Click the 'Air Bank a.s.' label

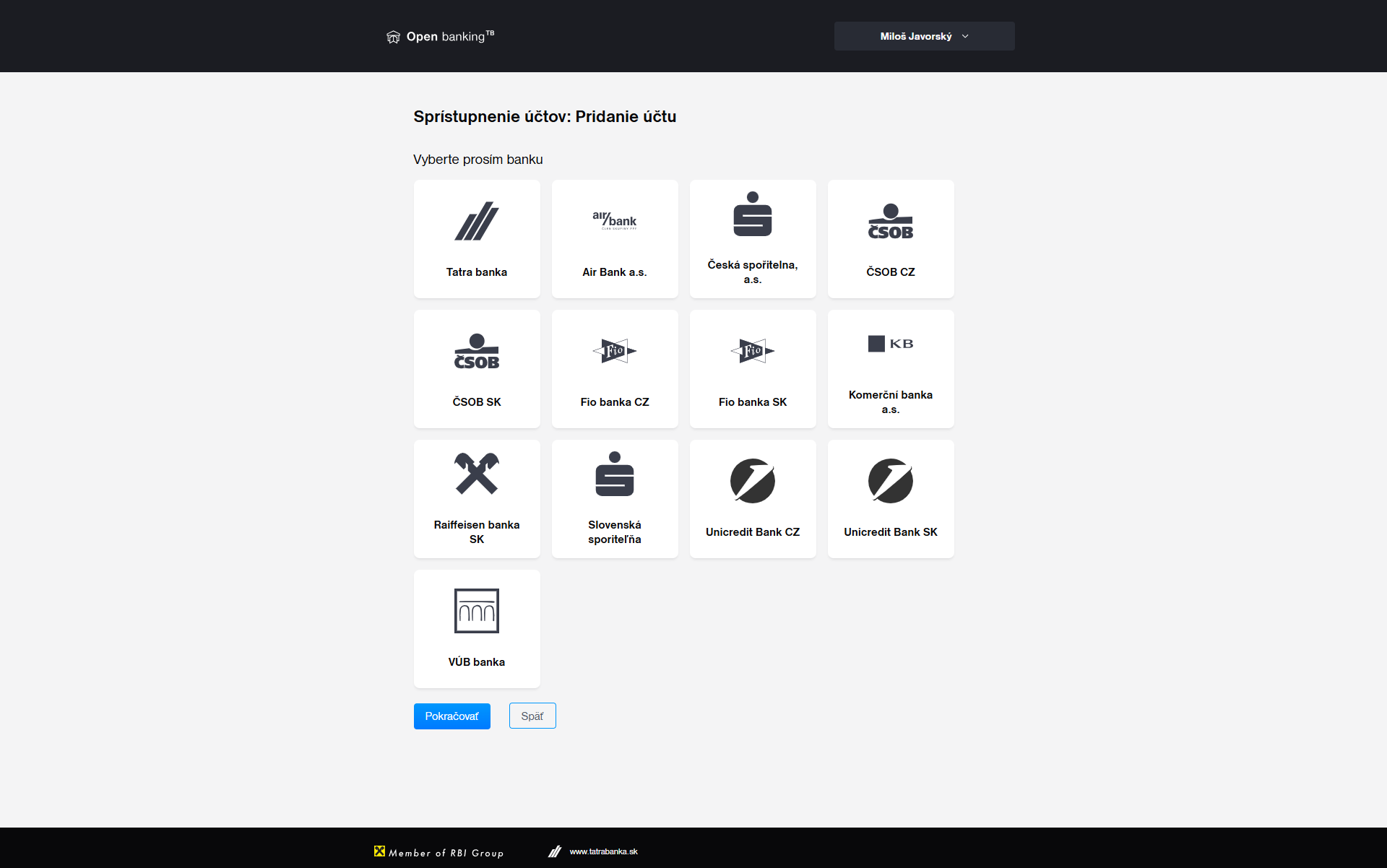click(615, 272)
